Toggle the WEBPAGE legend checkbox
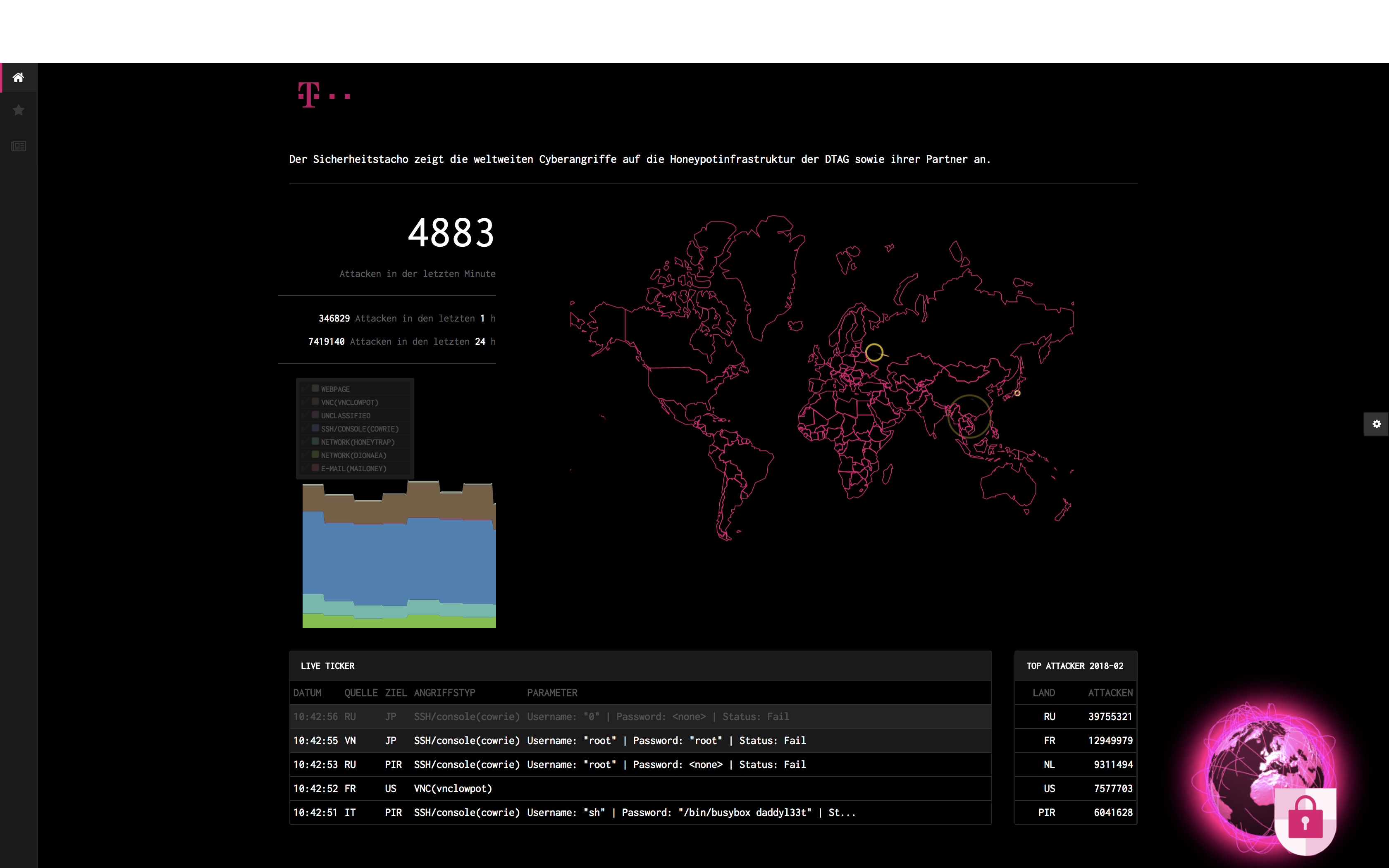The width and height of the screenshot is (1389, 868). pos(305,389)
